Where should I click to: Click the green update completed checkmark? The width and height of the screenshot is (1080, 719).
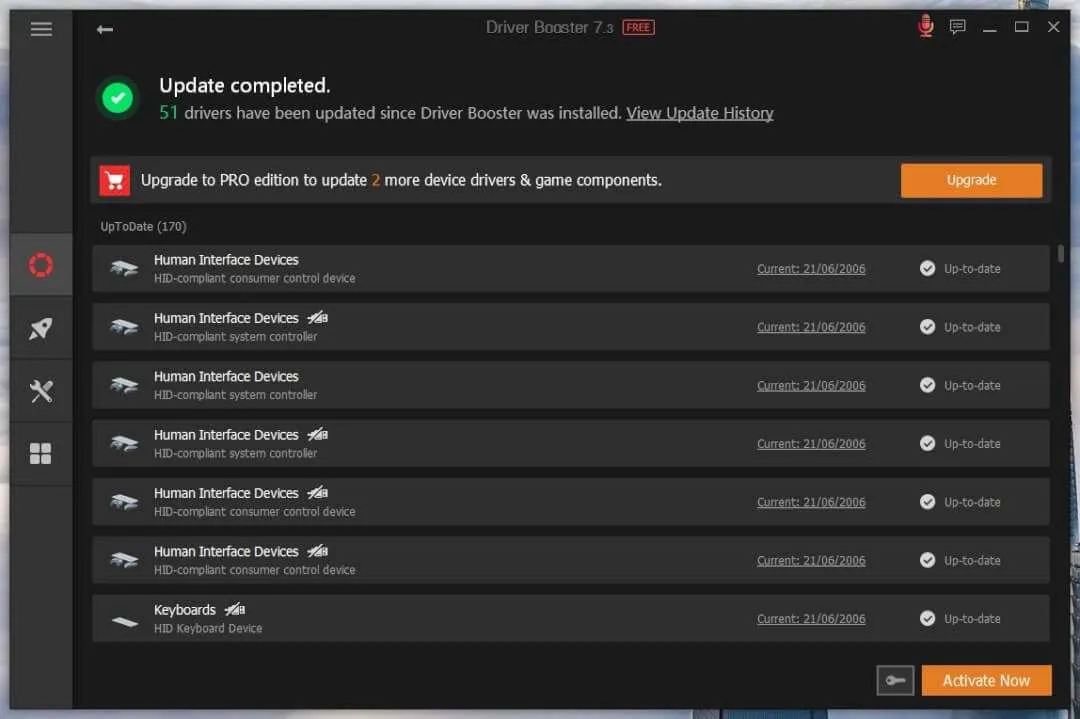[x=118, y=98]
